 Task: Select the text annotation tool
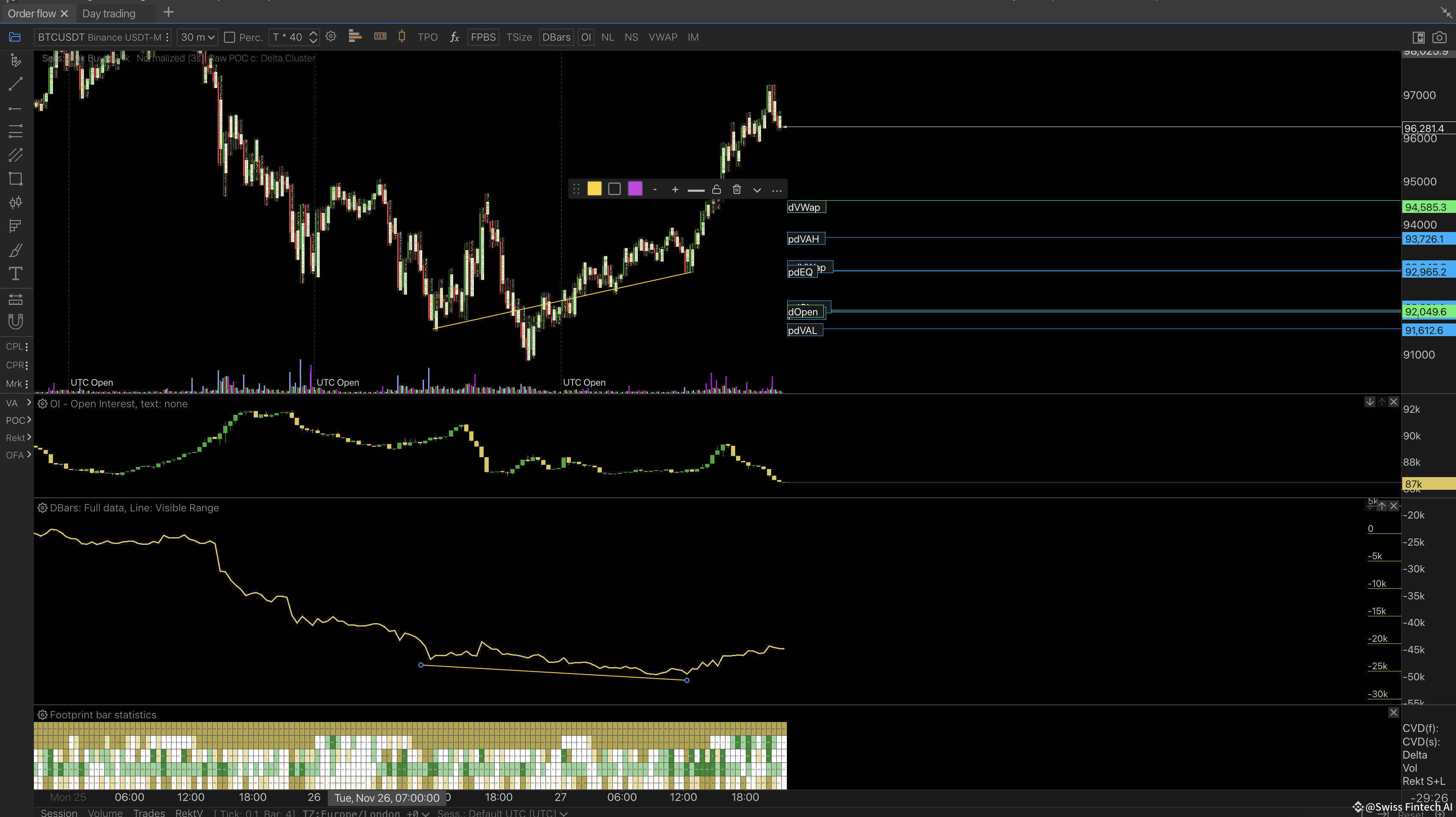click(x=15, y=273)
